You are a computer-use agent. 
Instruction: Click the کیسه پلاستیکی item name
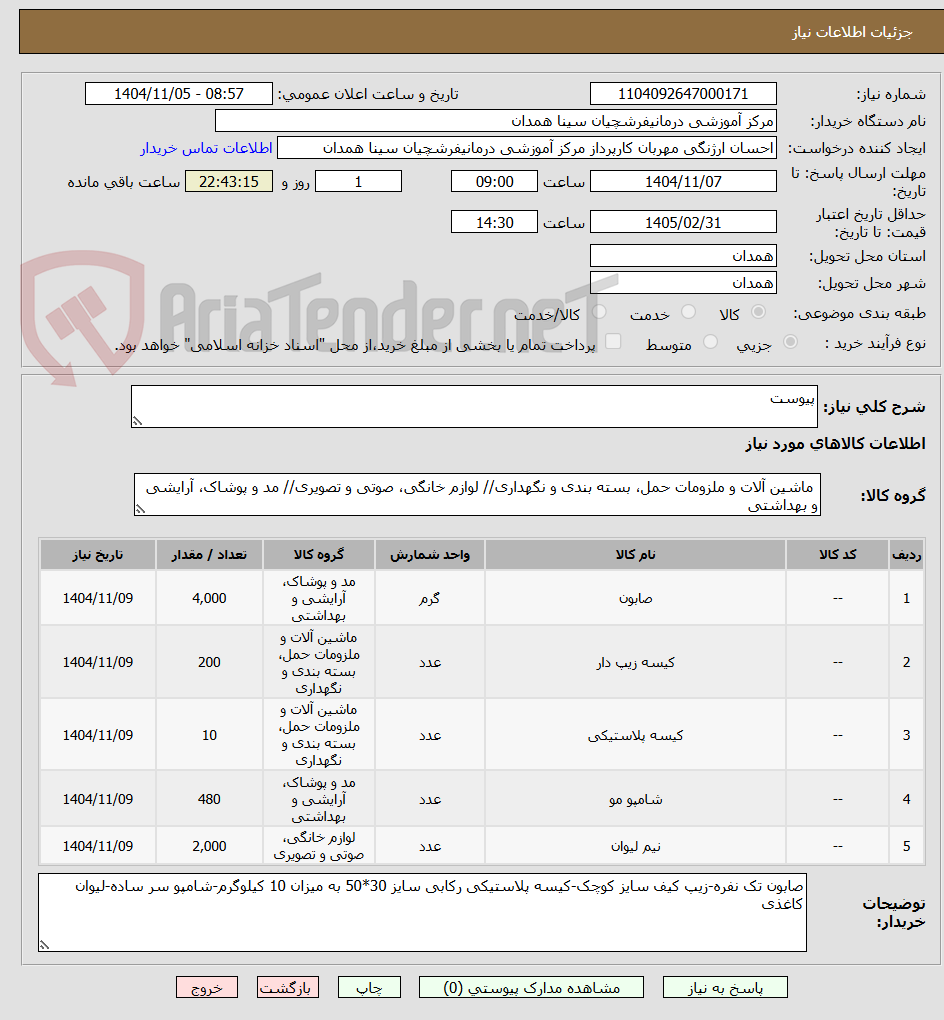(x=635, y=735)
